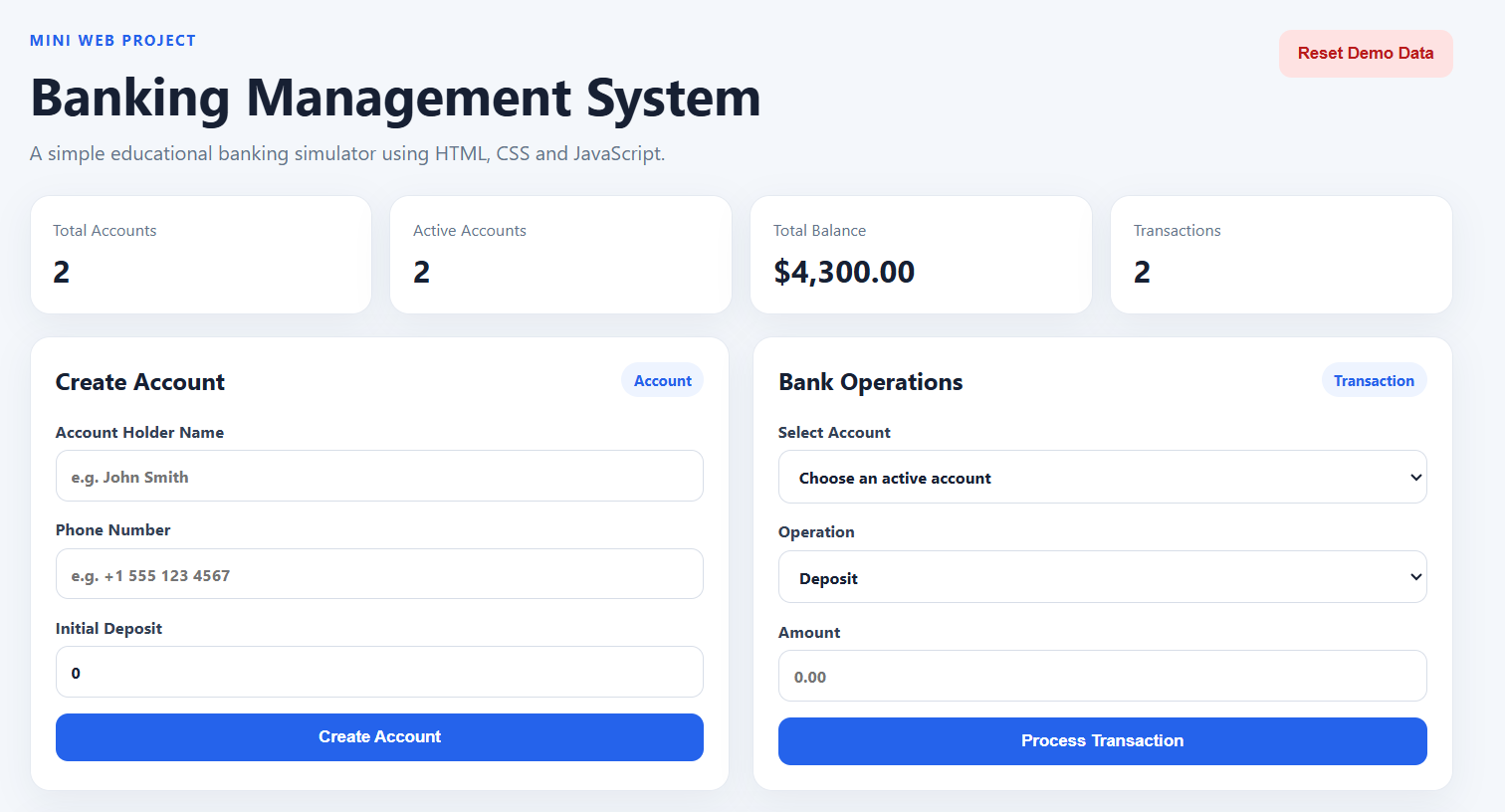Click the Reset Demo Data button
This screenshot has height=812, width=1505.
coord(1366,54)
